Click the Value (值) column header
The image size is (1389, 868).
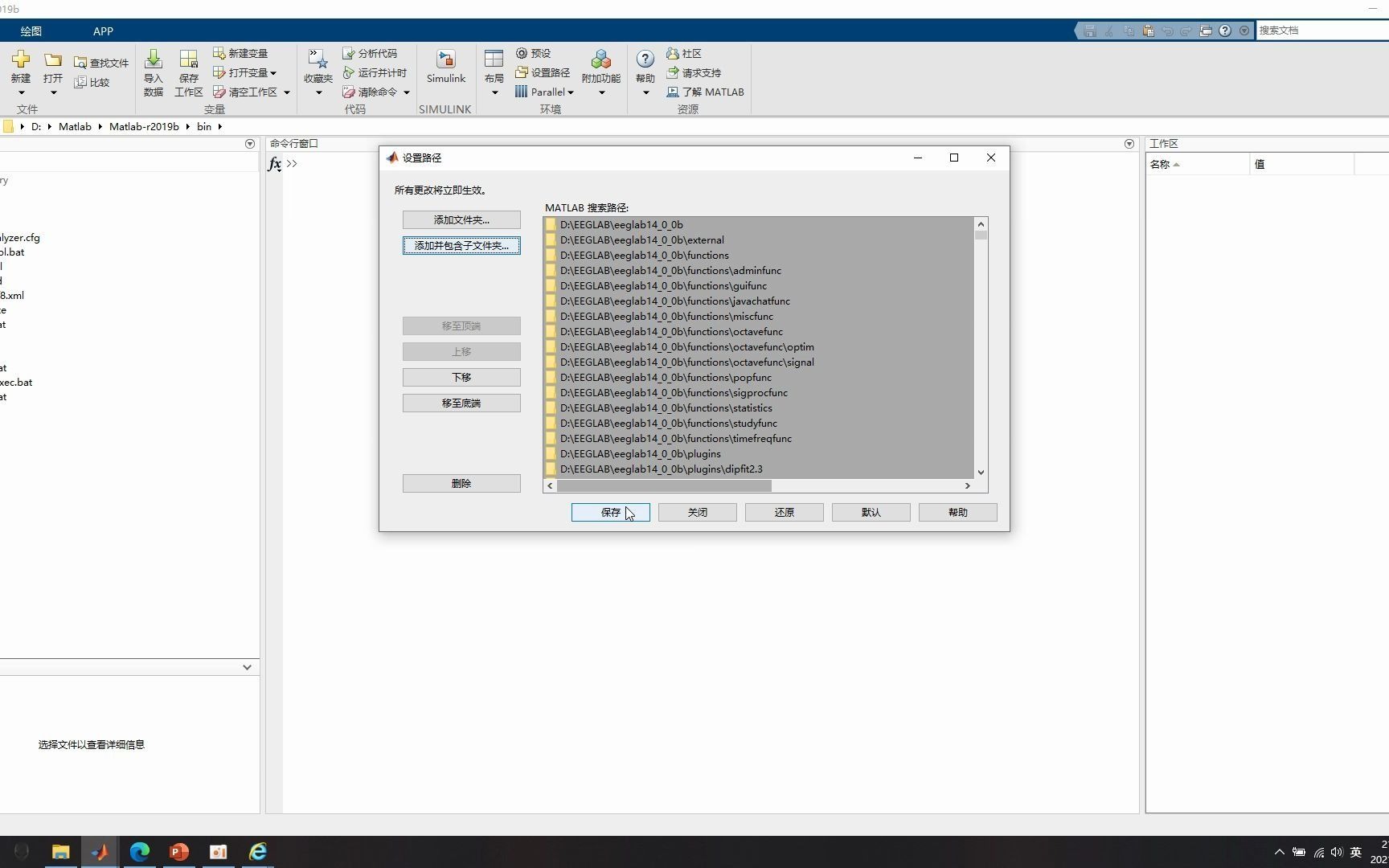[1302, 165]
